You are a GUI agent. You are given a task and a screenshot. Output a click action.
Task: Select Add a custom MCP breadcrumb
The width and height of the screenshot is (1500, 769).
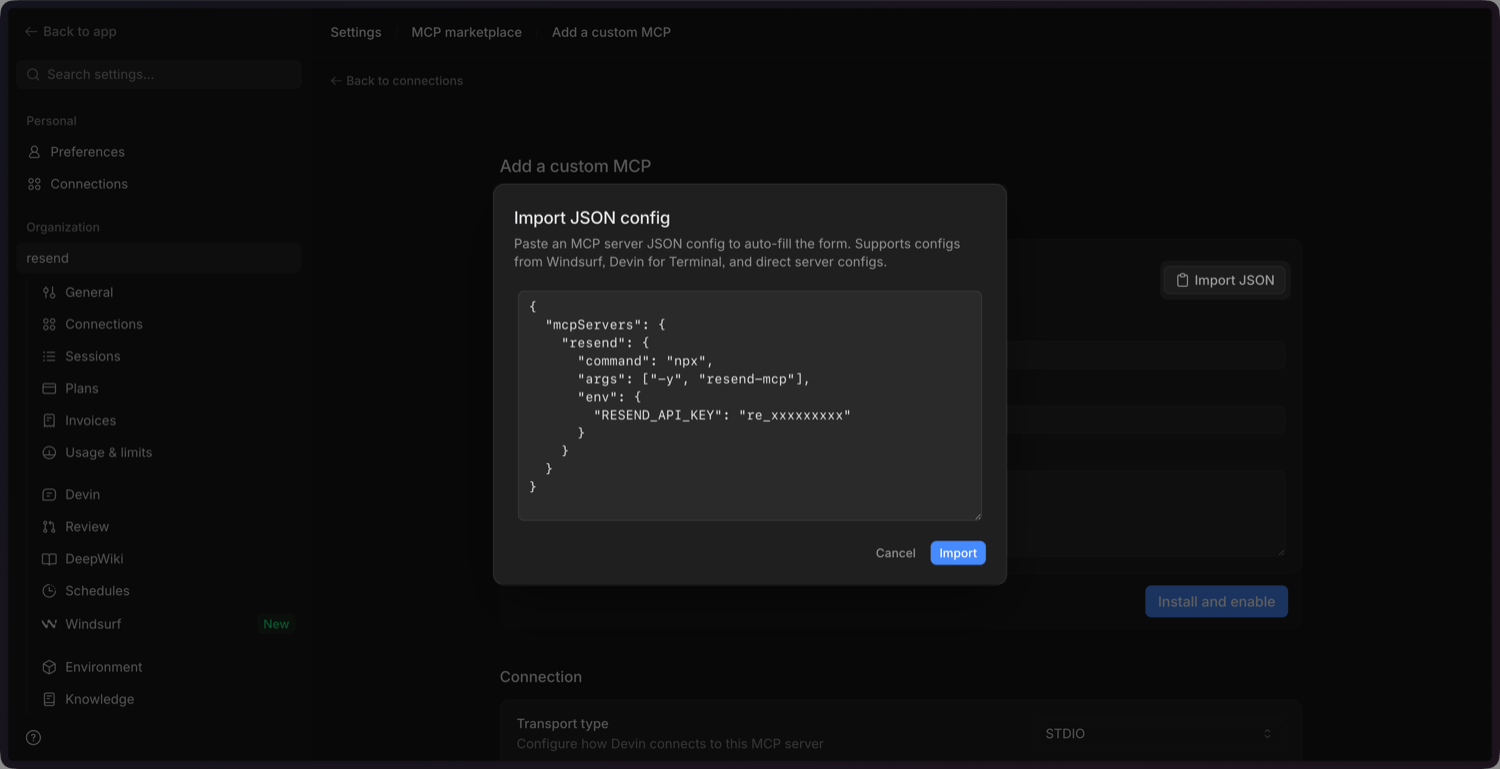pyautogui.click(x=611, y=32)
